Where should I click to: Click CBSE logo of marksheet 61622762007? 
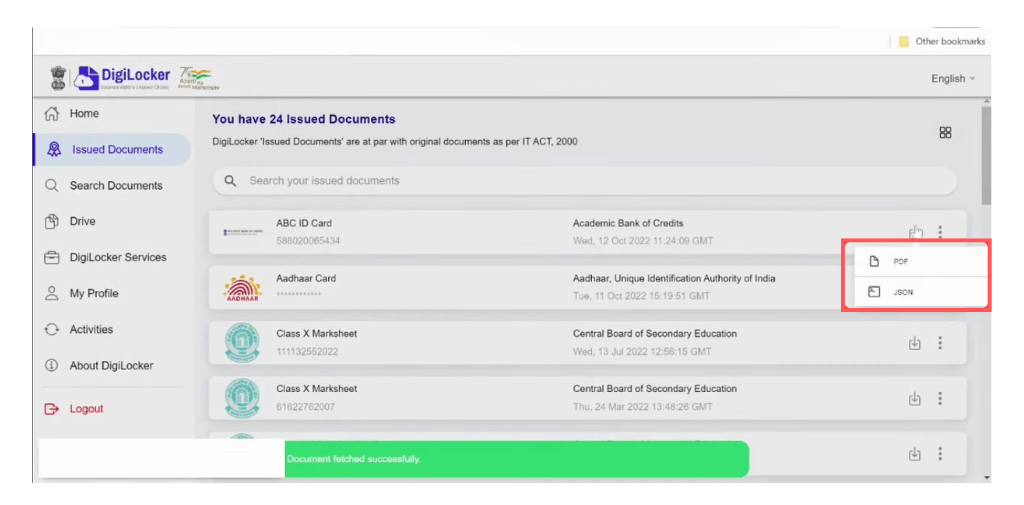(x=242, y=399)
